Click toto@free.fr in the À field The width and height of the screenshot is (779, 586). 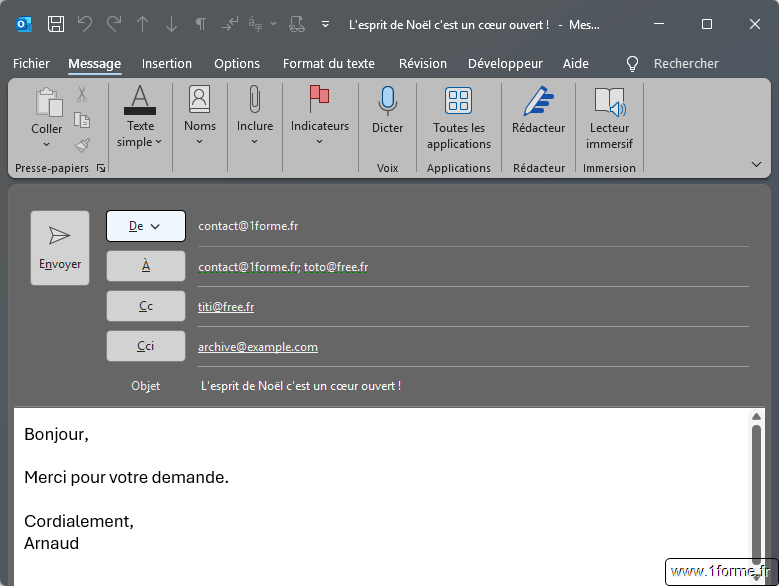tap(336, 267)
